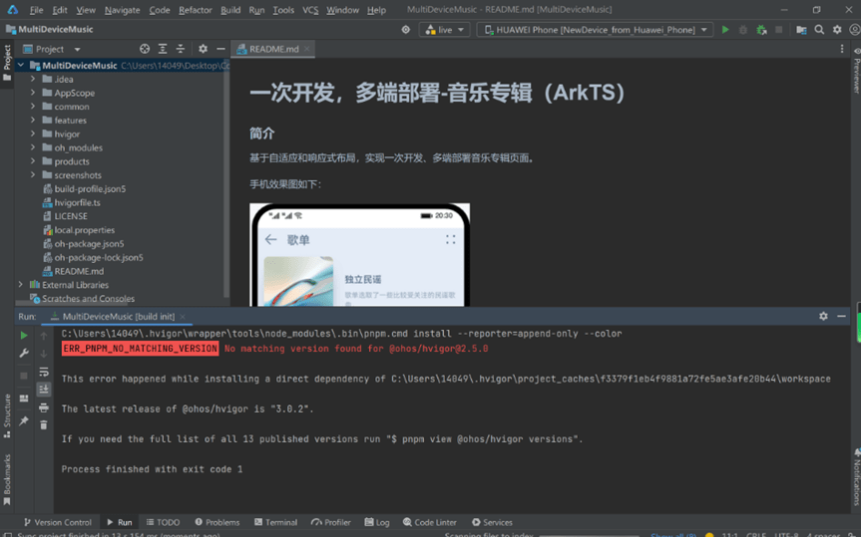The width and height of the screenshot is (861, 537).
Task: Close the README.md editor tab
Action: coord(307,49)
